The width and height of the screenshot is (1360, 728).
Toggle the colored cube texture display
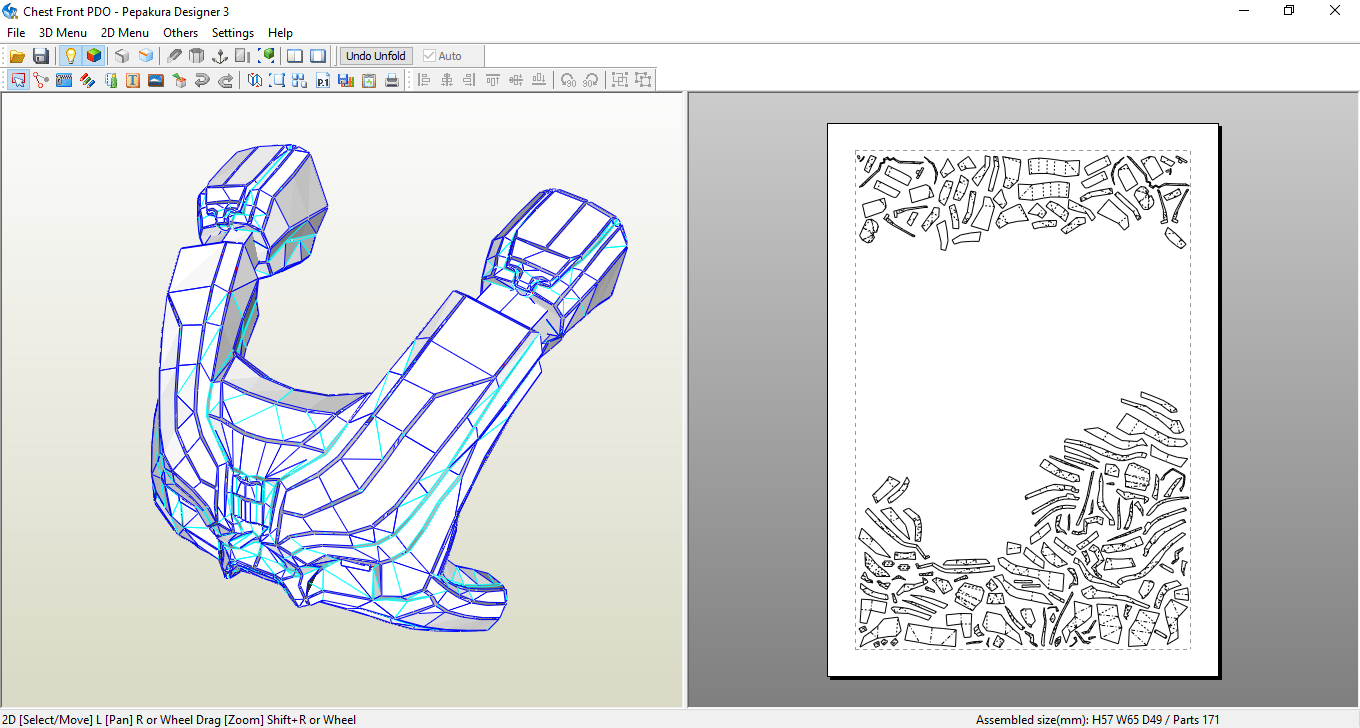tap(93, 56)
